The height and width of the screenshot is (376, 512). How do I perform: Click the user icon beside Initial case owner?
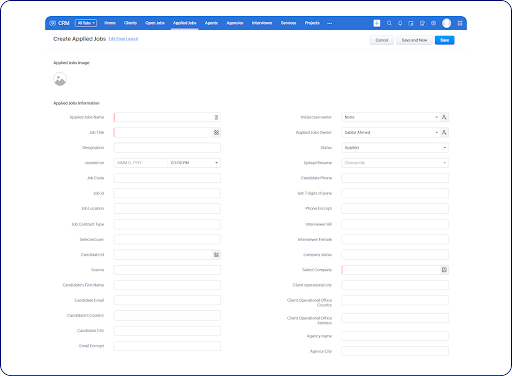pos(444,117)
